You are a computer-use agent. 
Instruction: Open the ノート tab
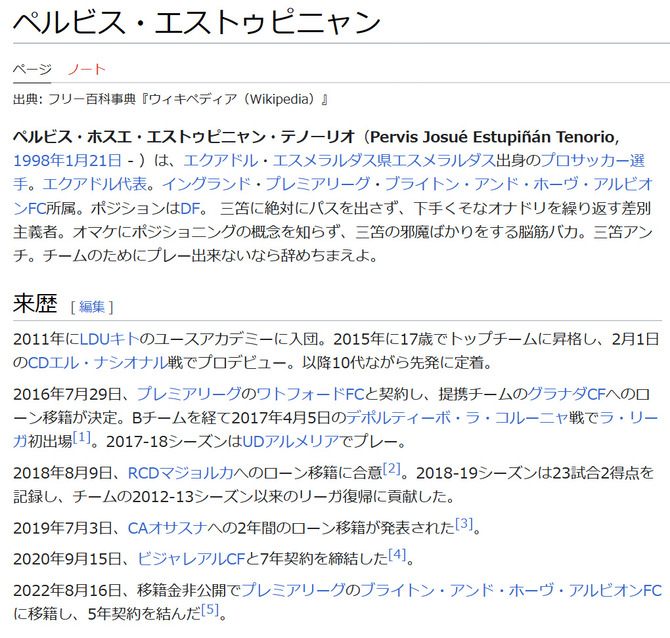87,69
